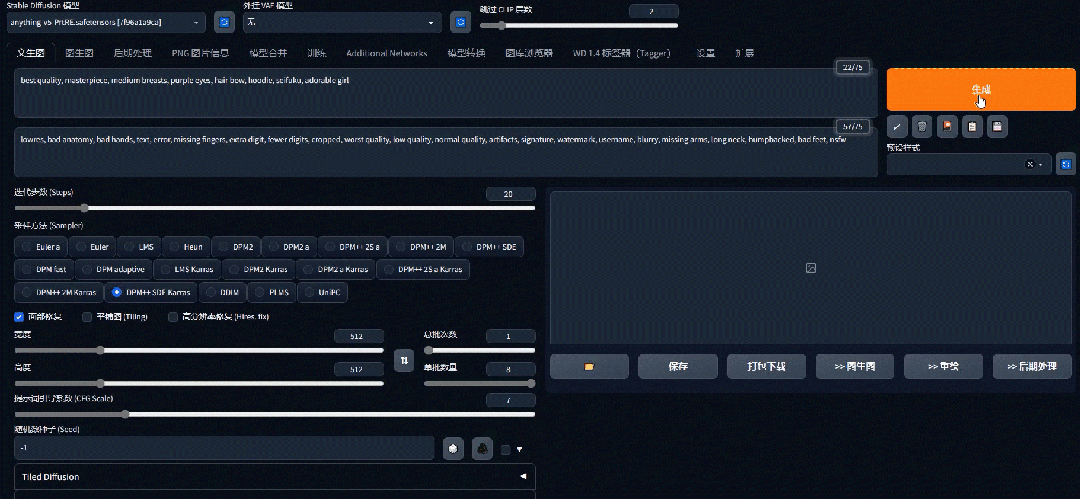Viewport: 1080px width, 499px height.
Task: Click the recycle icon to reuse last seed
Action: pos(483,449)
